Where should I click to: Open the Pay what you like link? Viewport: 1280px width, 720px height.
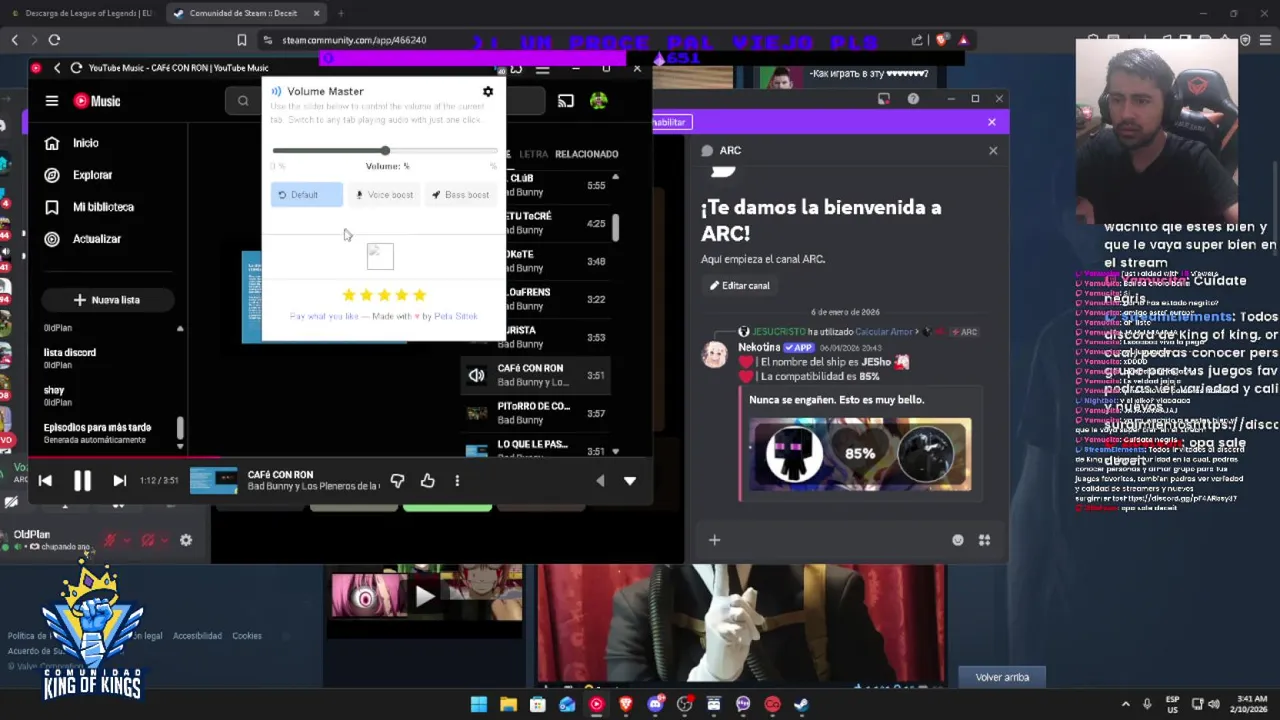(324, 316)
